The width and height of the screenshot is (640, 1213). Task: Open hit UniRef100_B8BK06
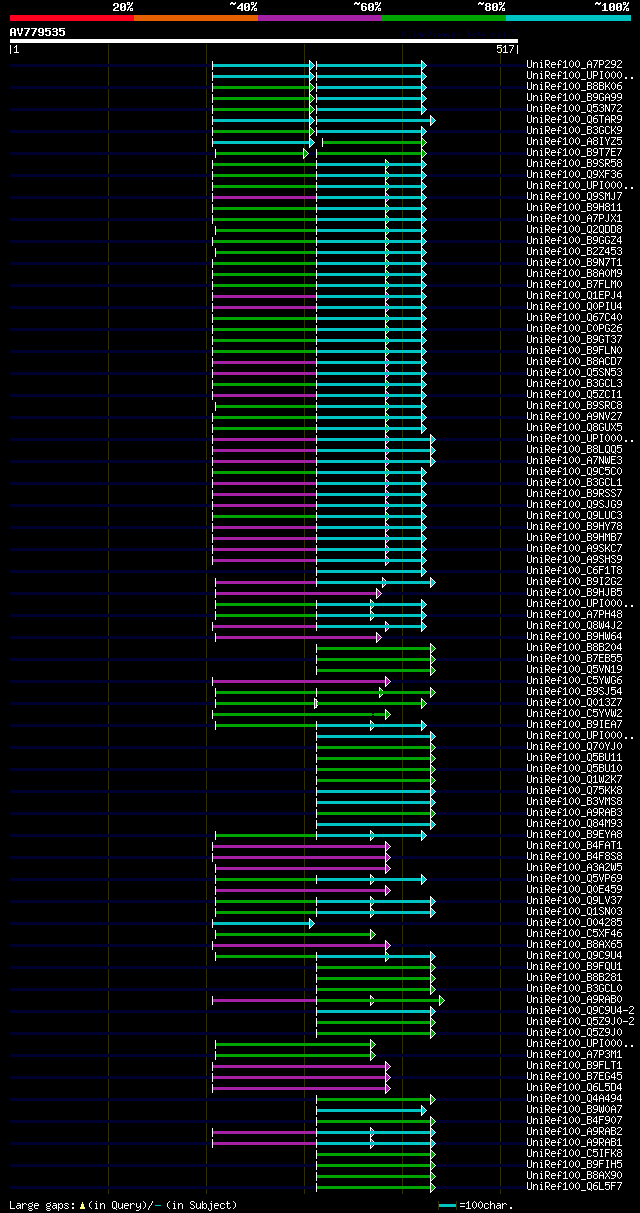coord(576,86)
